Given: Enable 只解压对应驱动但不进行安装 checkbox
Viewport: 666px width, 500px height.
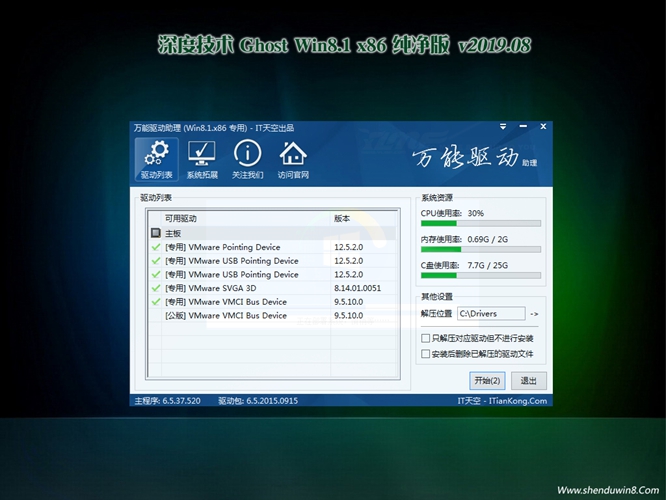Looking at the screenshot, I should click(426, 339).
